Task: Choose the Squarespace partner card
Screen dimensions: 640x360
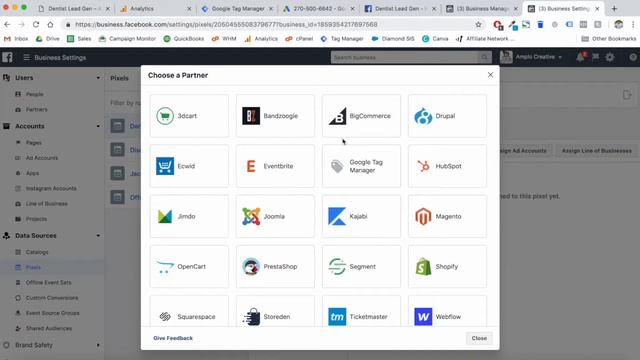Action: pos(189,311)
